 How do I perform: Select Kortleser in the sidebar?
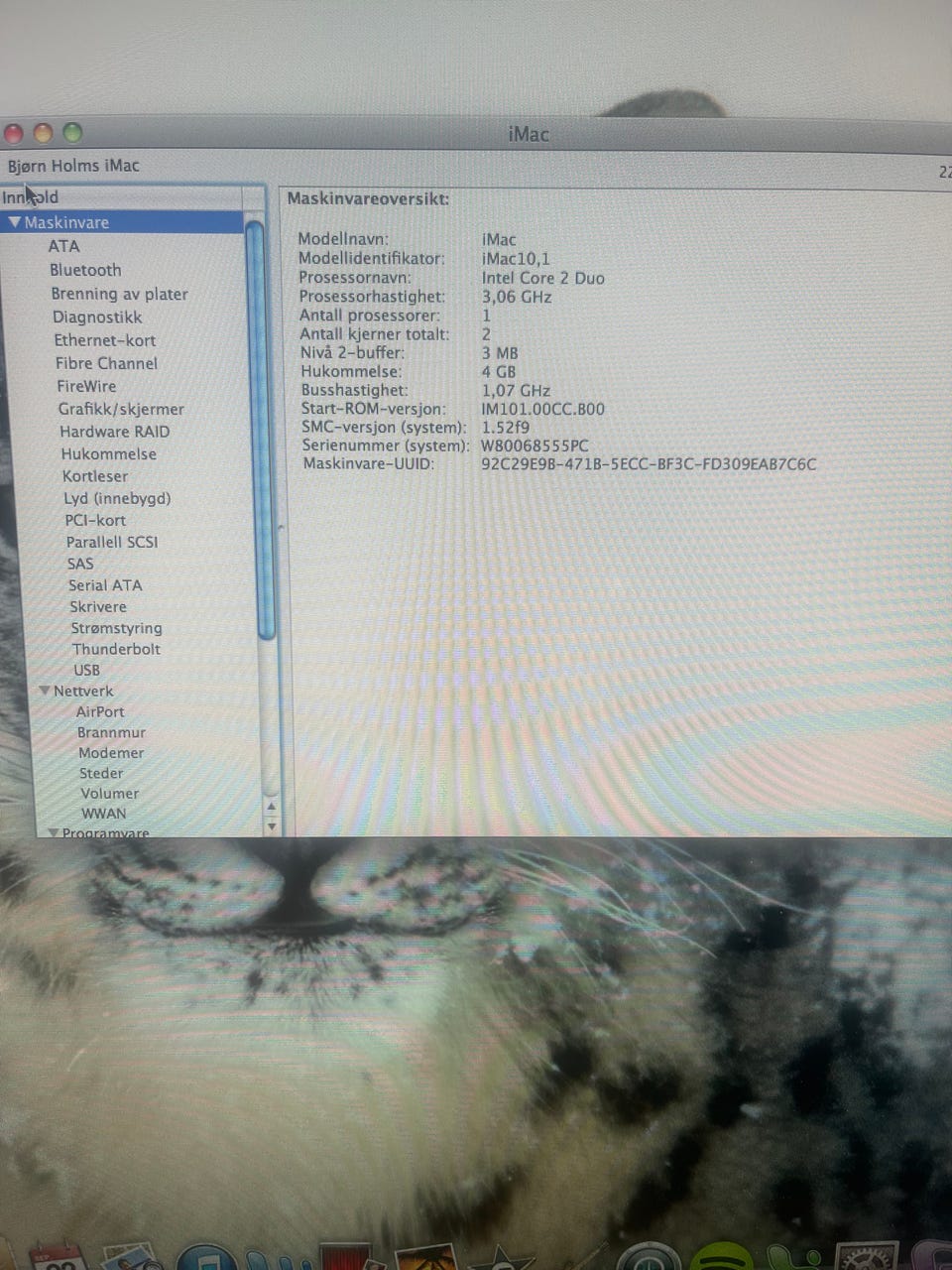click(x=95, y=476)
